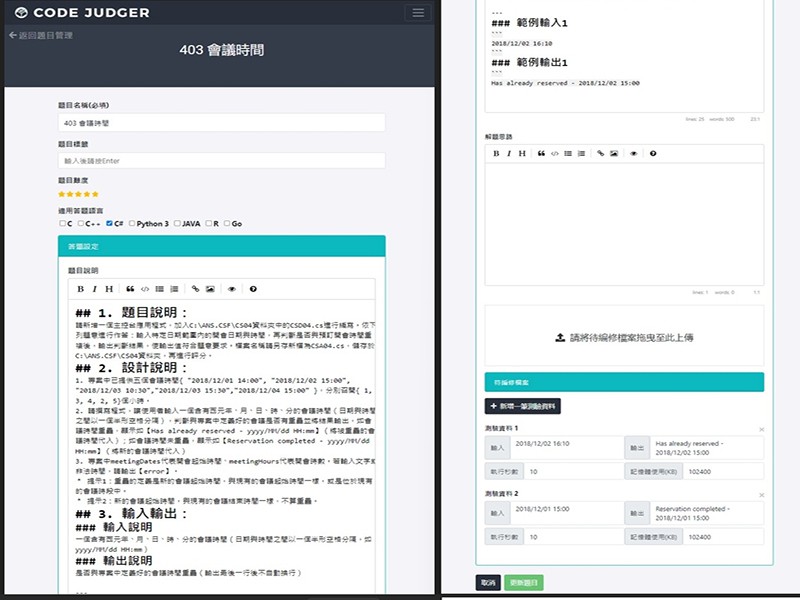Click the green update problem button
Image resolution: width=800 pixels, height=600 pixels.
tap(523, 583)
